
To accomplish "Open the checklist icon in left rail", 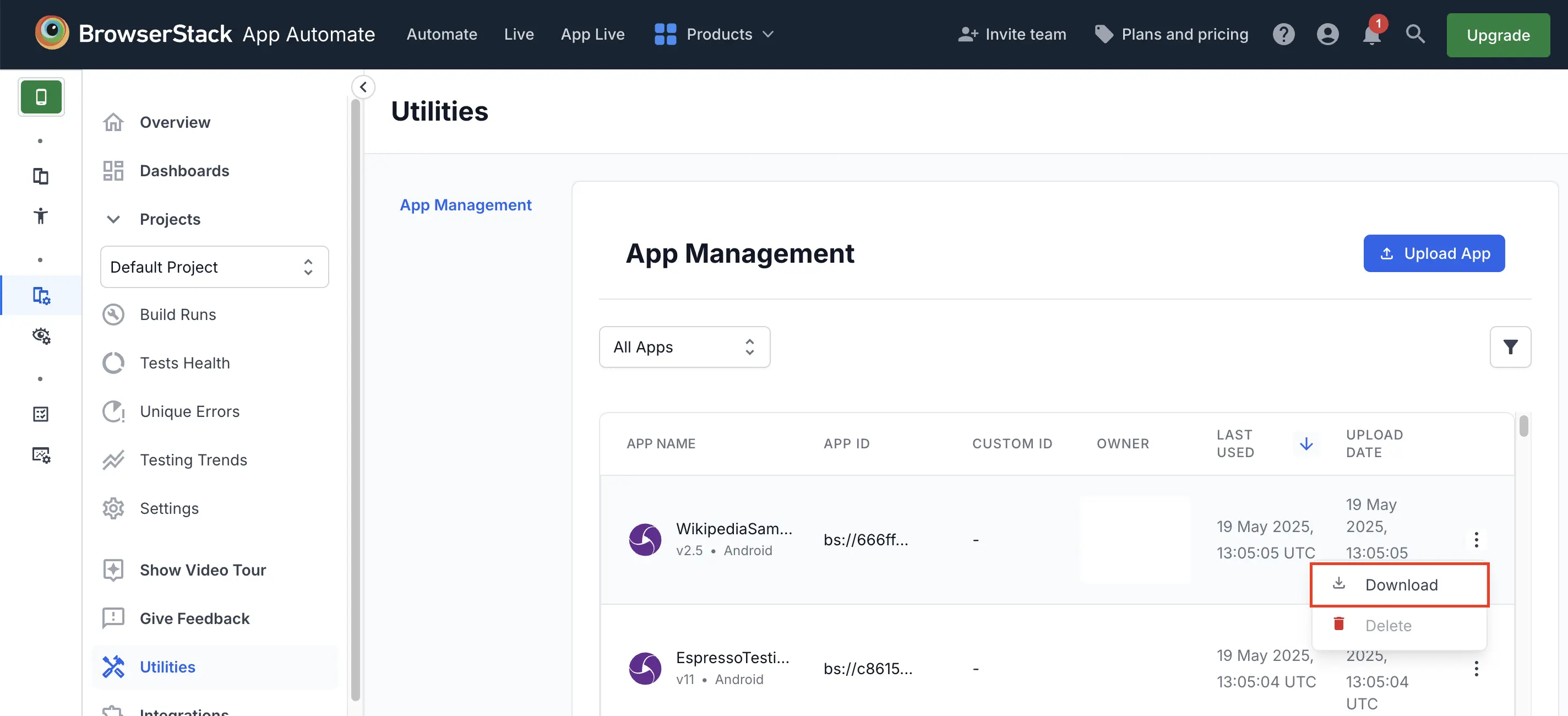I will pyautogui.click(x=41, y=414).
